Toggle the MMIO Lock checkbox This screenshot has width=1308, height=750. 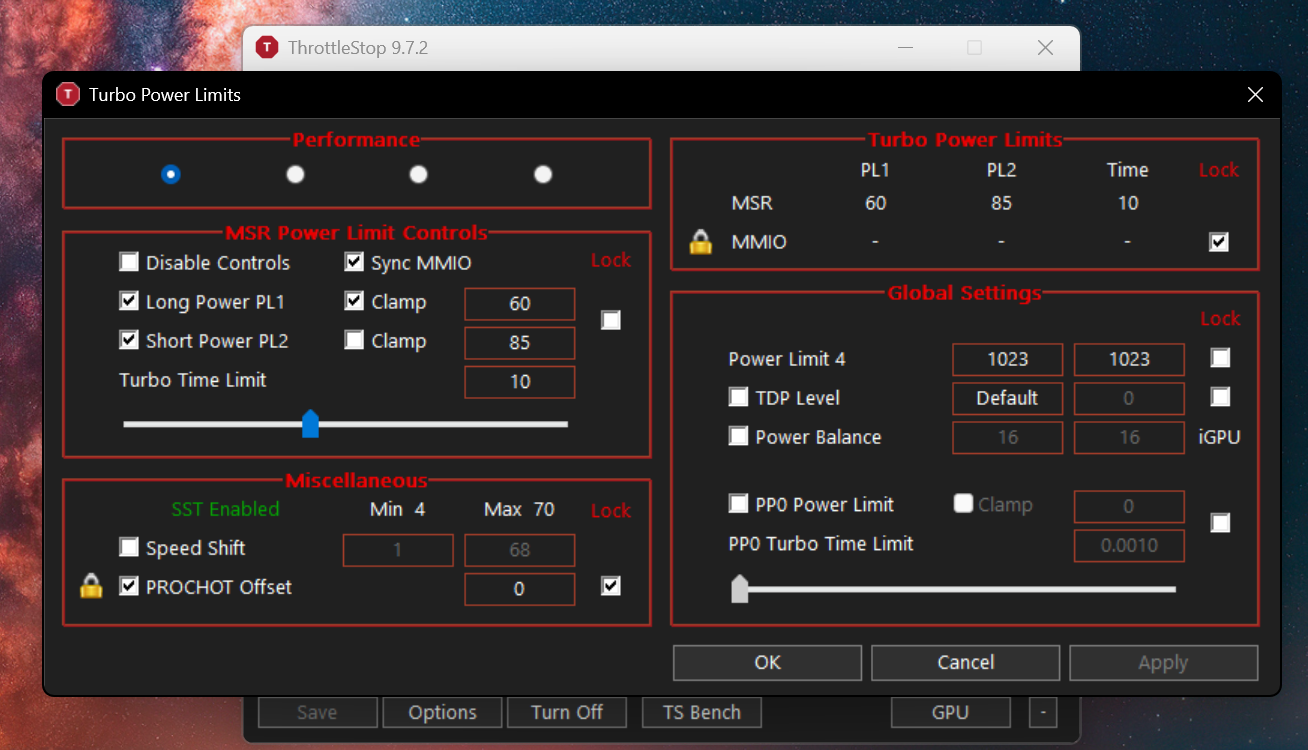click(x=1219, y=242)
